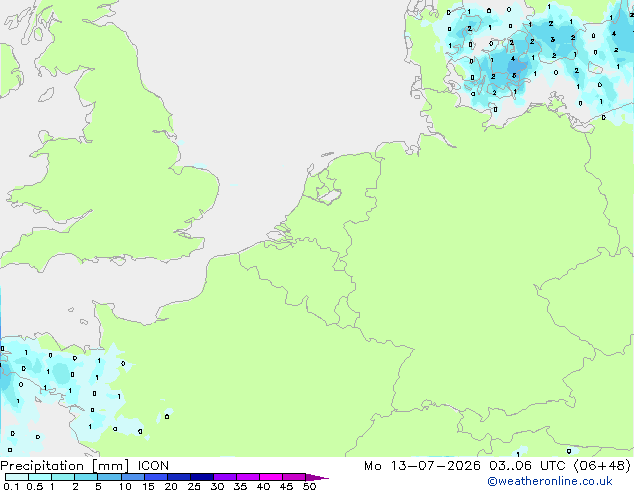Choose the 10–15 mm legend swatch
Screen dimensions: 634x490
coord(132,477)
